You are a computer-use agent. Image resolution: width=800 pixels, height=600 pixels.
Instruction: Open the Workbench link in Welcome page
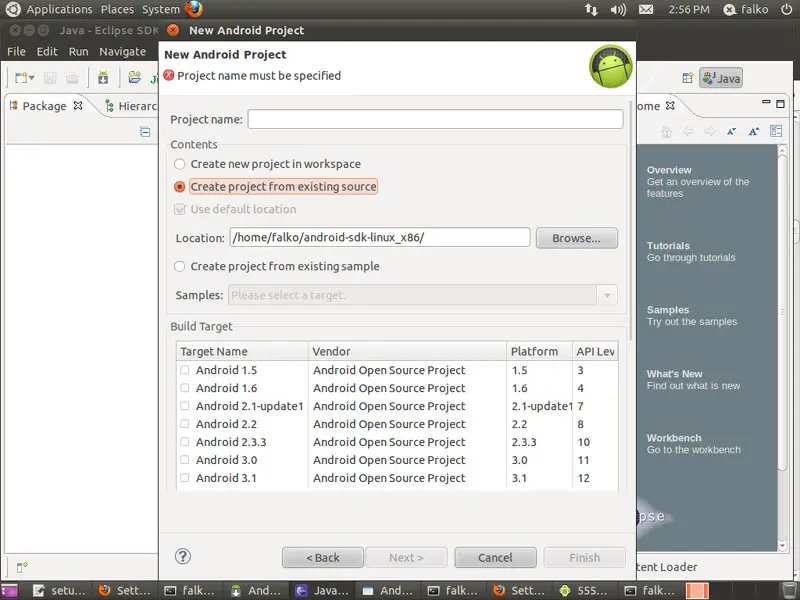tap(674, 438)
